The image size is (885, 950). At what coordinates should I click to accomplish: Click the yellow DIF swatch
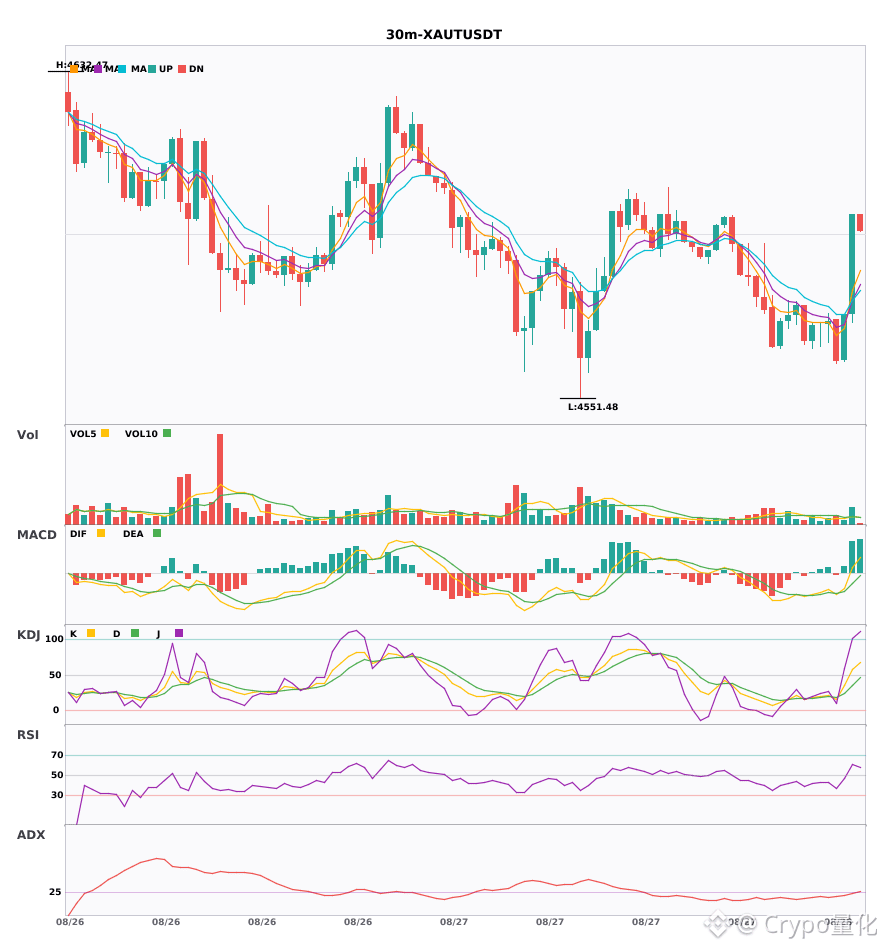point(101,533)
